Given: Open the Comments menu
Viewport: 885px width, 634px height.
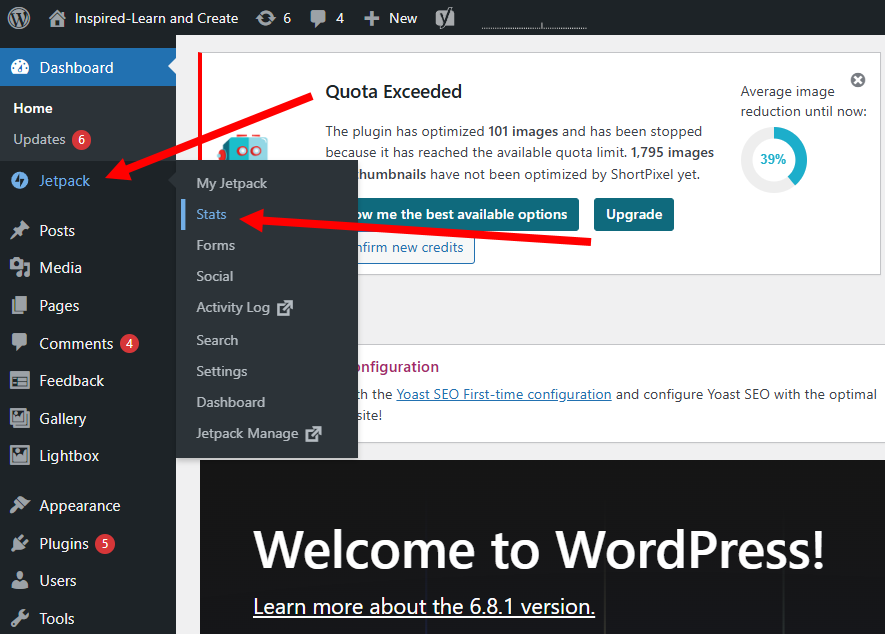Looking at the screenshot, I should point(76,343).
